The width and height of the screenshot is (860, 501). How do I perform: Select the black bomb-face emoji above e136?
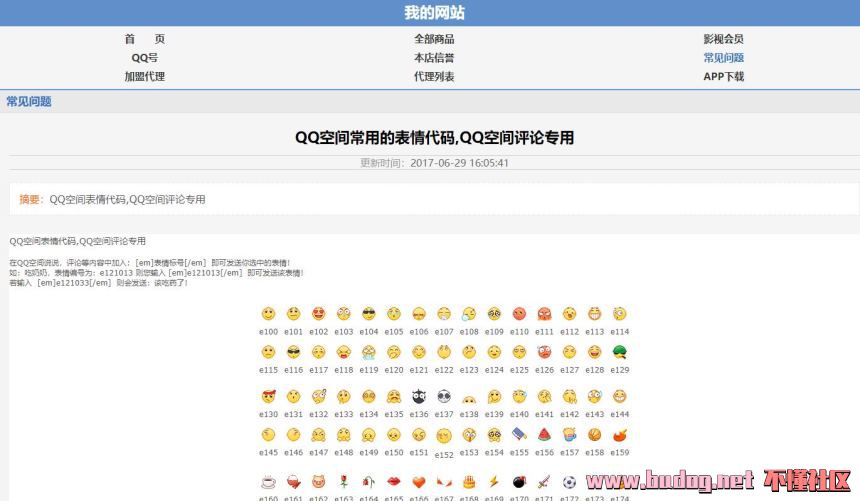tap(419, 396)
